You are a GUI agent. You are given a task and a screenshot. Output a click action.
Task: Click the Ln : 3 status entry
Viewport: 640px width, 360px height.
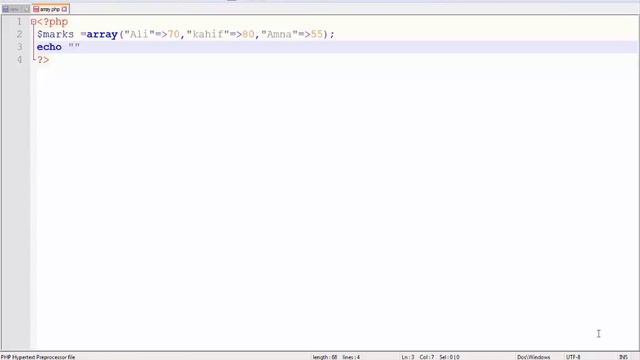click(x=408, y=357)
